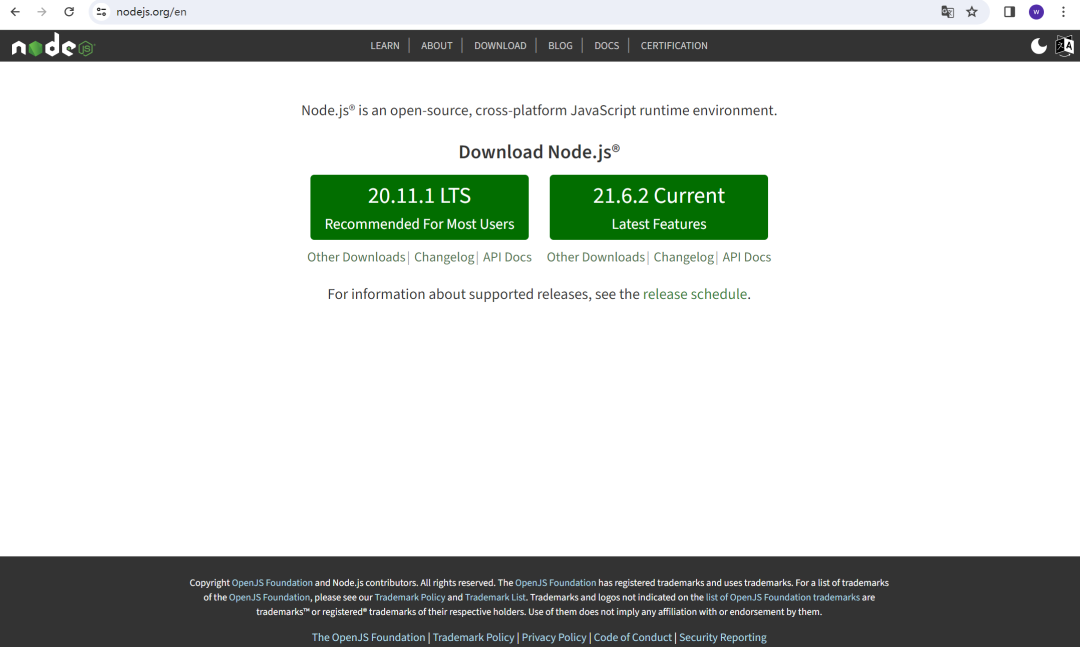Click the Download Node.js heading
The height and width of the screenshot is (647, 1080).
pos(539,152)
